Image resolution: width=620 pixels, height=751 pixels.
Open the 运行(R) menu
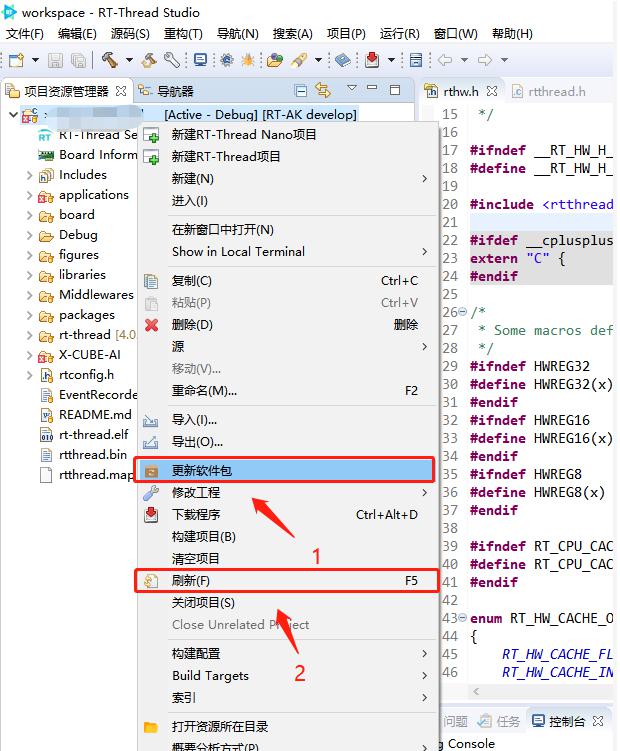coord(400,34)
